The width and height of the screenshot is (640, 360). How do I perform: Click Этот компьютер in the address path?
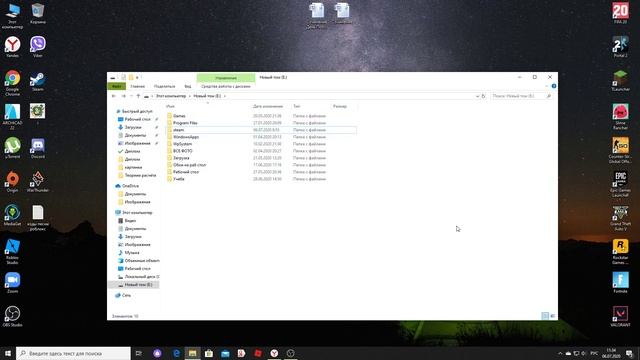[x=171, y=96]
